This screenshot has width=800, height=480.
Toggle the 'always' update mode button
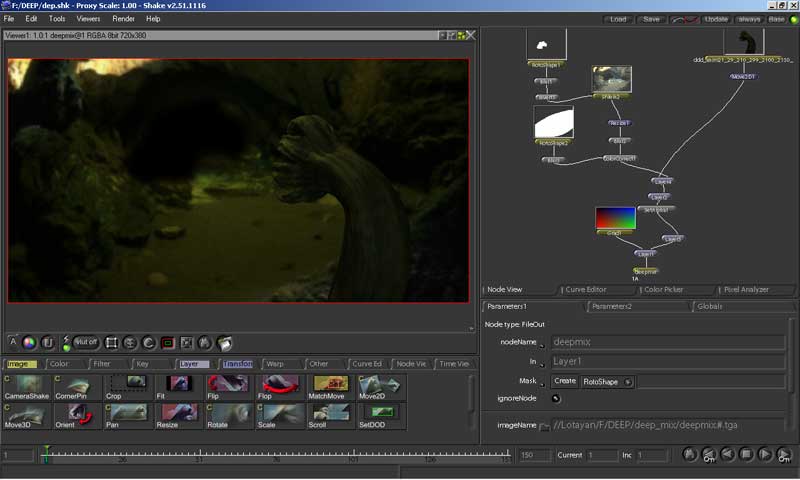click(749, 19)
